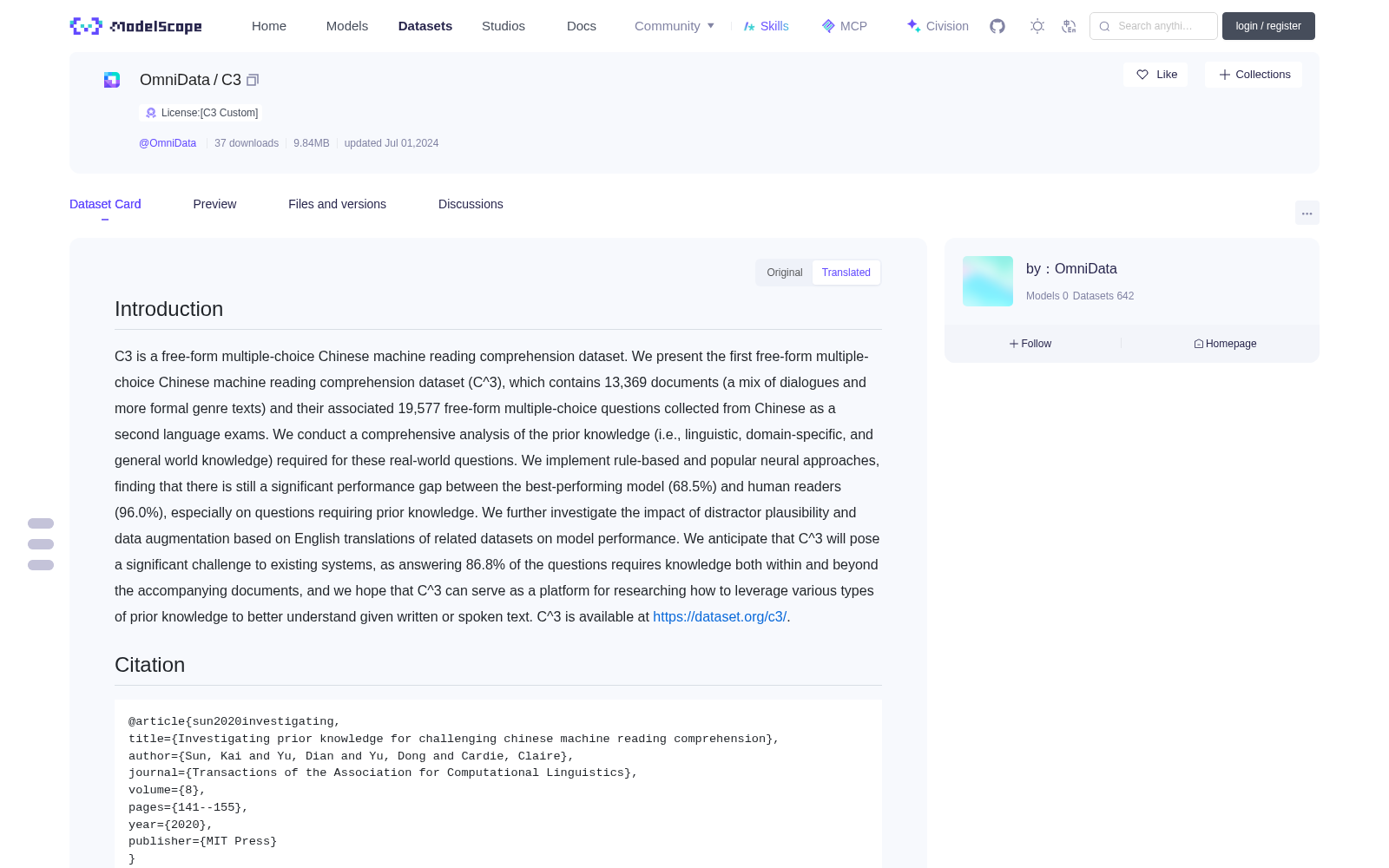This screenshot has width=1389, height=868.
Task: Add dataset to Collections
Action: tap(1254, 75)
